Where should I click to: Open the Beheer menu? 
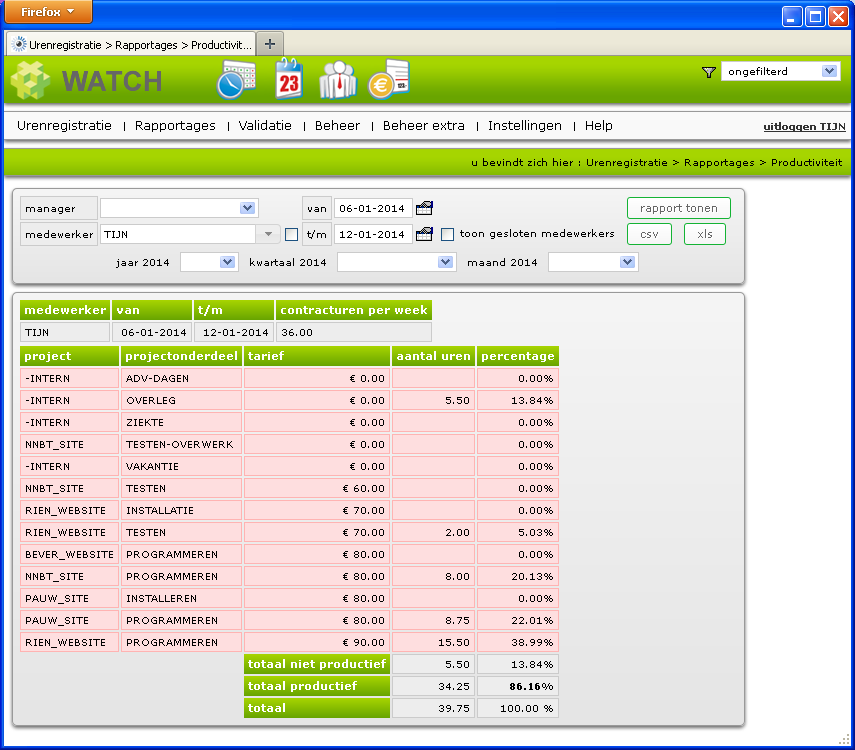point(338,125)
